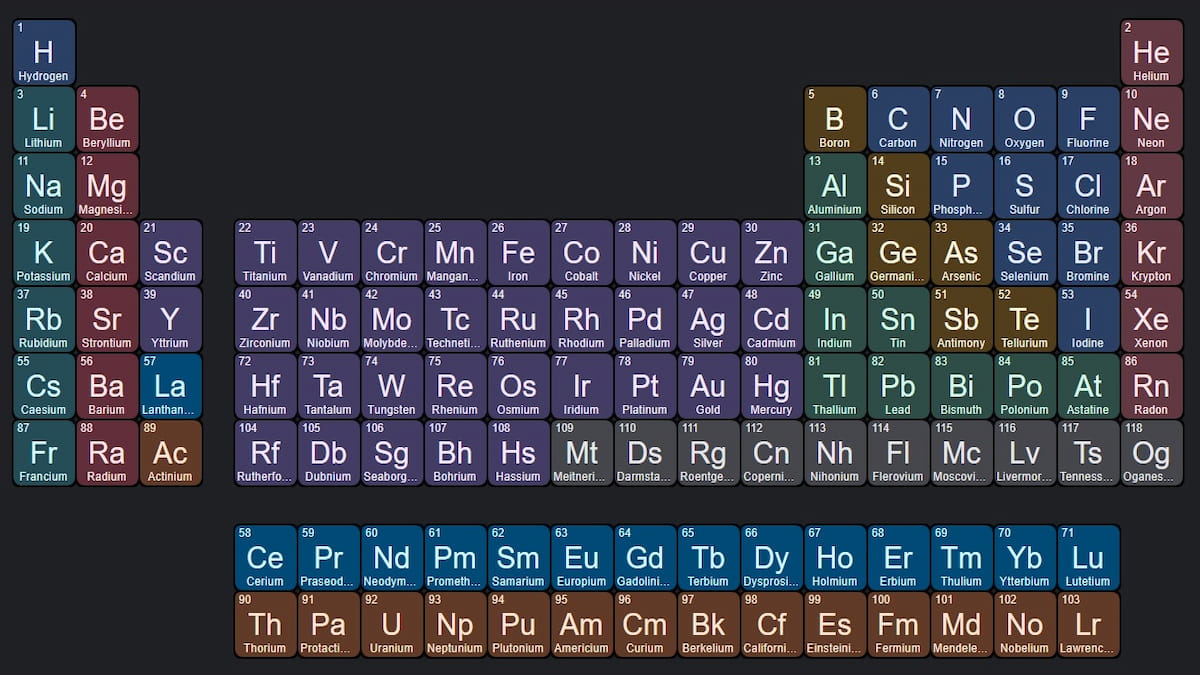1200x675 pixels.
Task: Select Oganesson, element 118
Action: [x=1152, y=454]
